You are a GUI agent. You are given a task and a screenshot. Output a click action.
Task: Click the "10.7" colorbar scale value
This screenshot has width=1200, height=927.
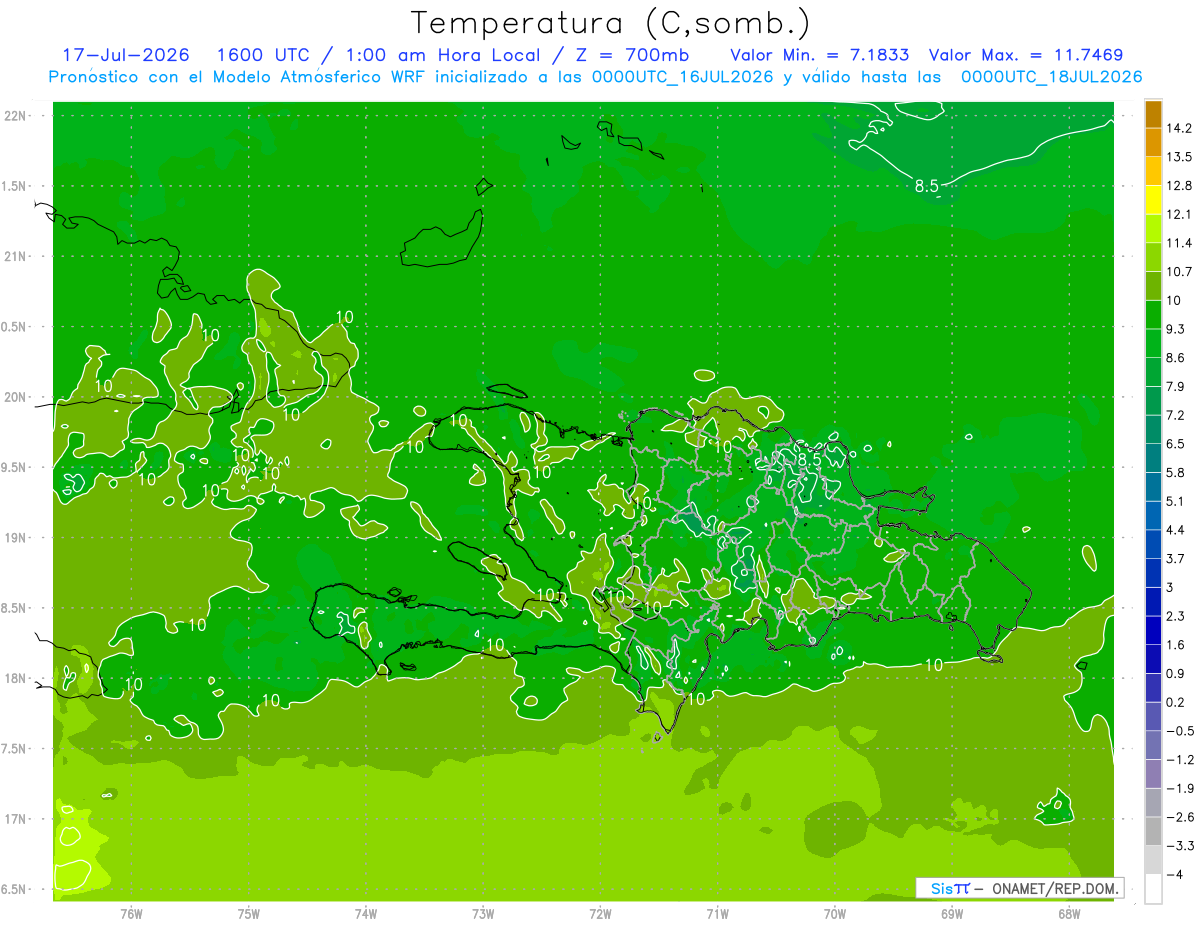coord(1179,271)
